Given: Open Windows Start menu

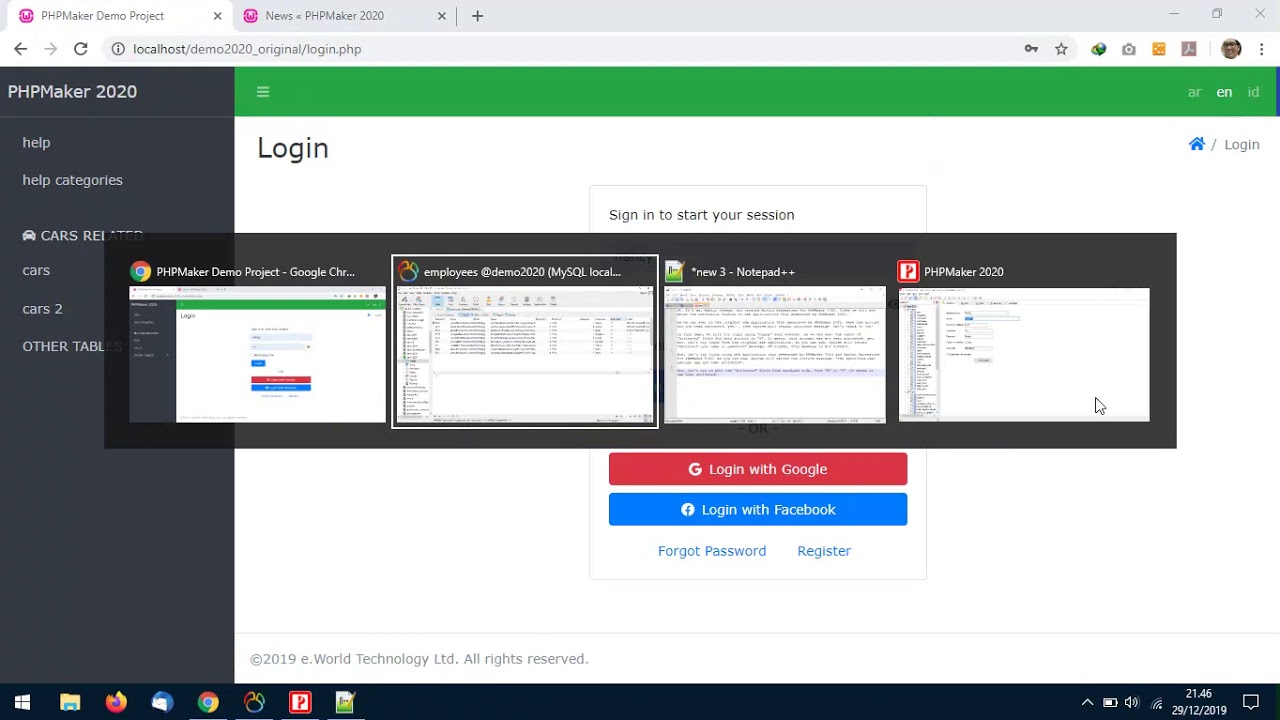Looking at the screenshot, I should pyautogui.click(x=22, y=702).
